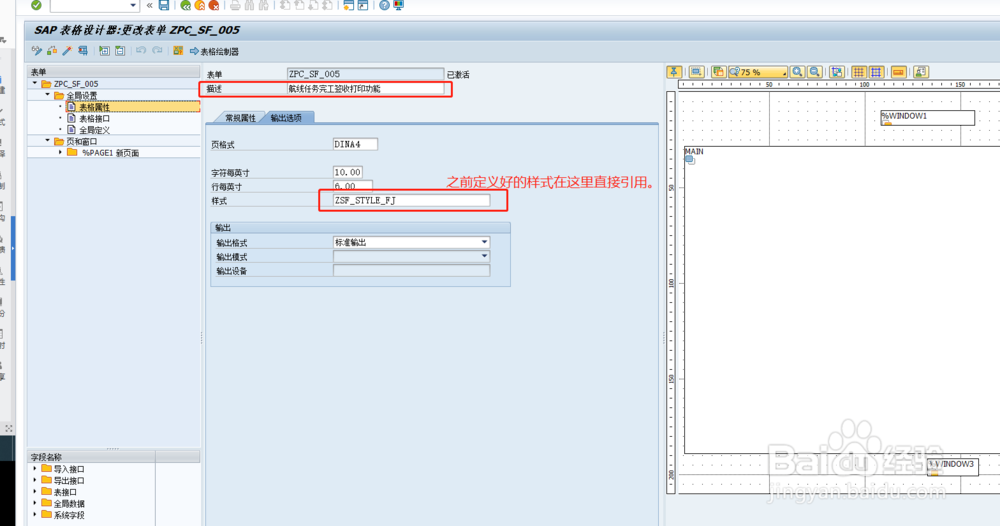Click the Create New Session icon

[348, 5]
